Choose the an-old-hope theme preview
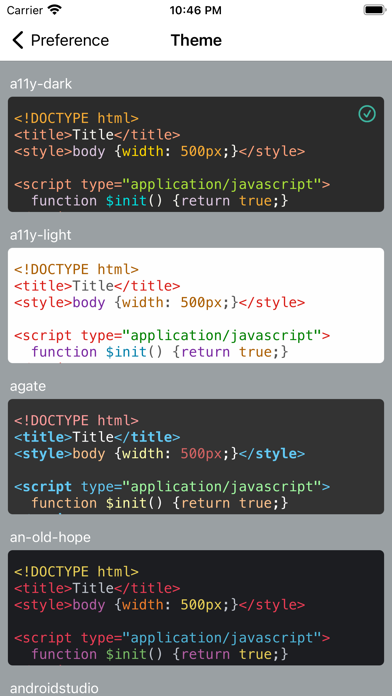Viewport: 392px width, 696px height. tap(196, 608)
